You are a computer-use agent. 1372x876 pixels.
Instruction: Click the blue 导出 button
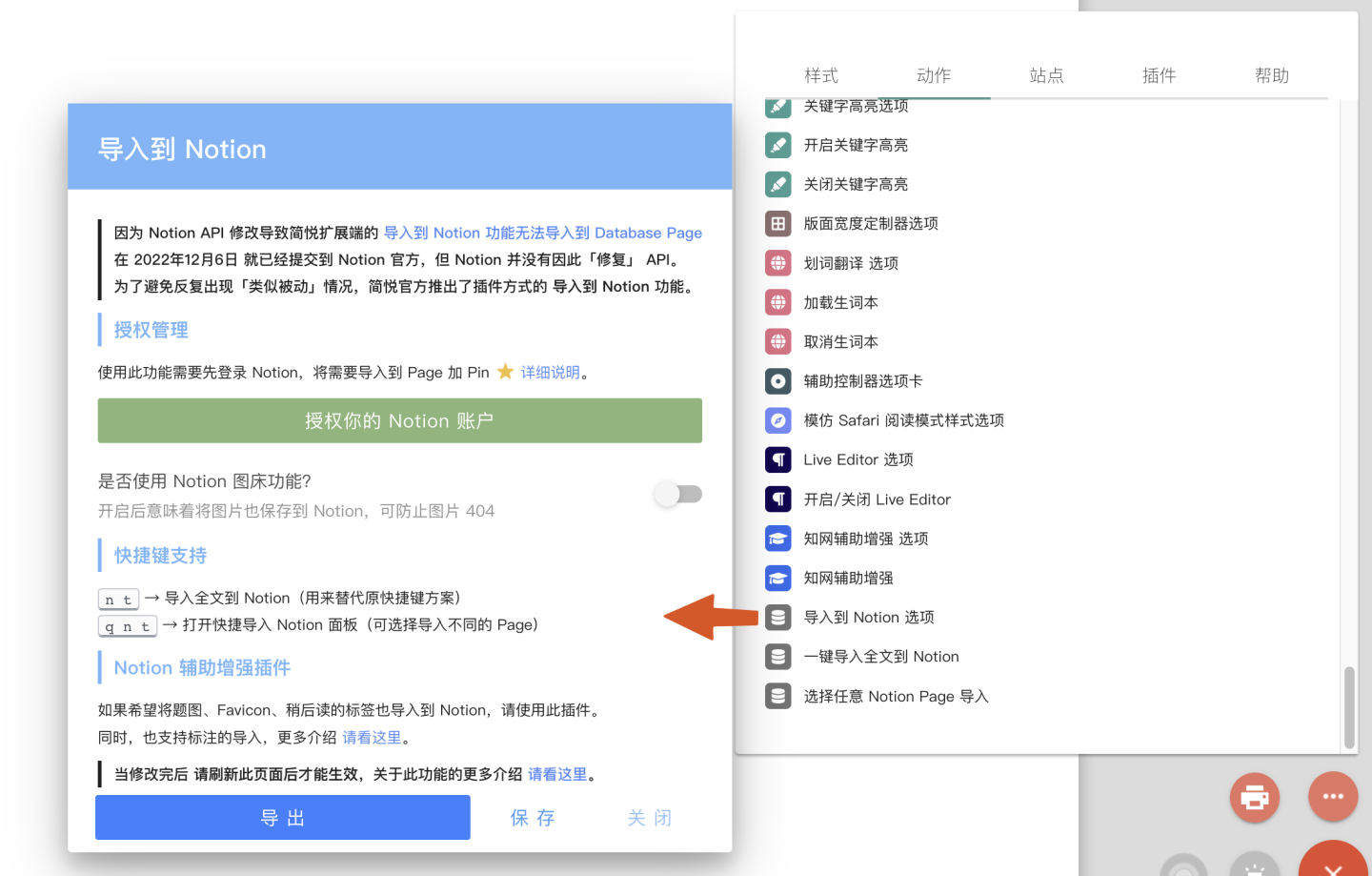tap(283, 818)
